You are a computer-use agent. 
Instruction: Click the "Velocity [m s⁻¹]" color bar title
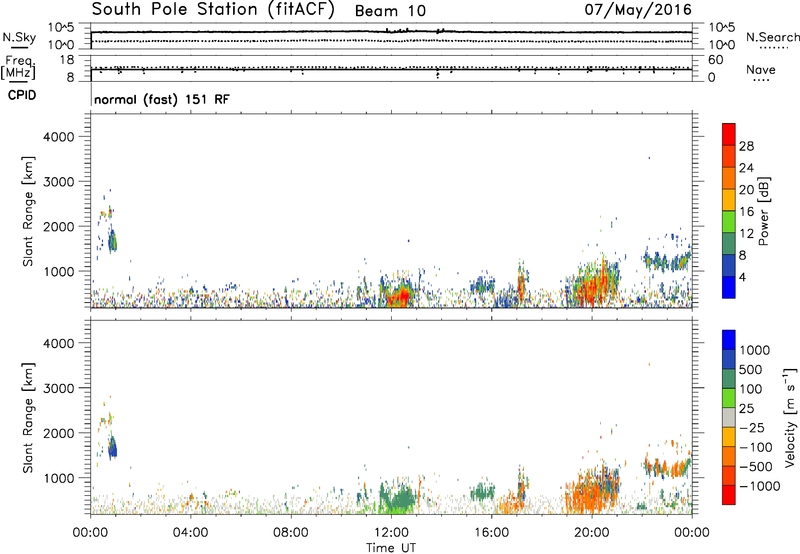[790, 418]
